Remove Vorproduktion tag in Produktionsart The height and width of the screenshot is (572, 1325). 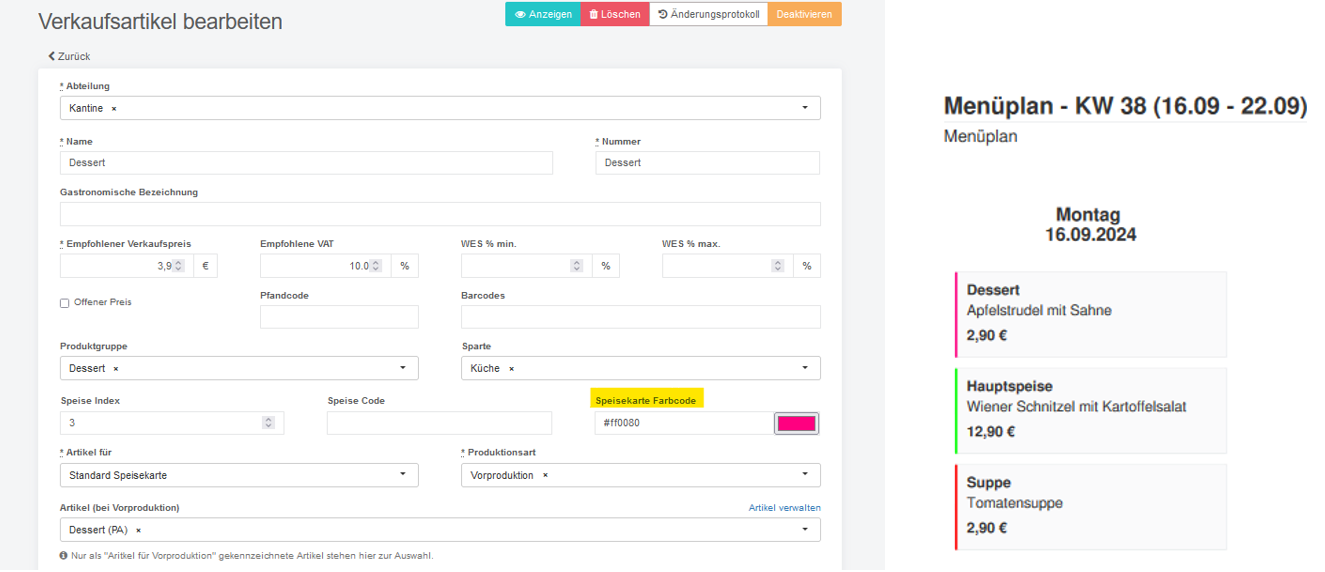coord(545,475)
